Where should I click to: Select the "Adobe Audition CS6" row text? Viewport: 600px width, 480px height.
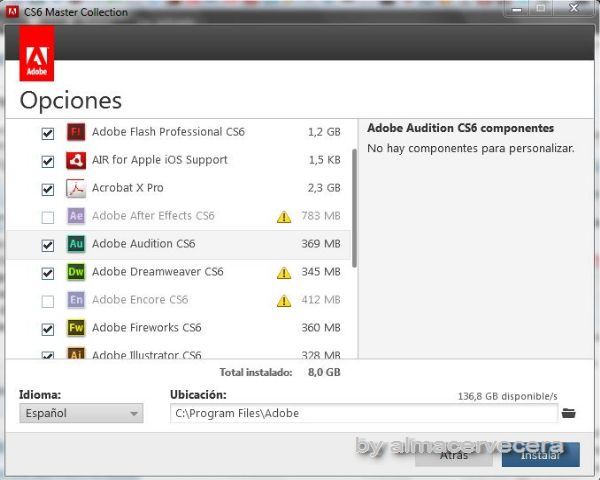[143, 244]
